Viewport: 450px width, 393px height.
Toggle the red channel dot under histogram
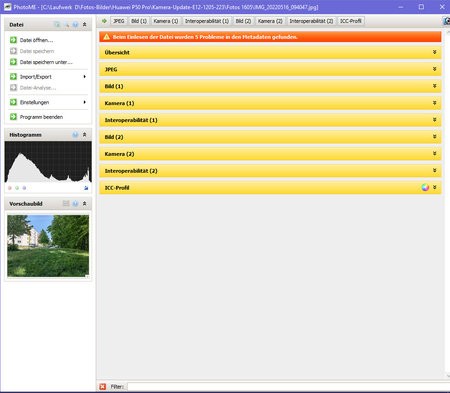10,188
